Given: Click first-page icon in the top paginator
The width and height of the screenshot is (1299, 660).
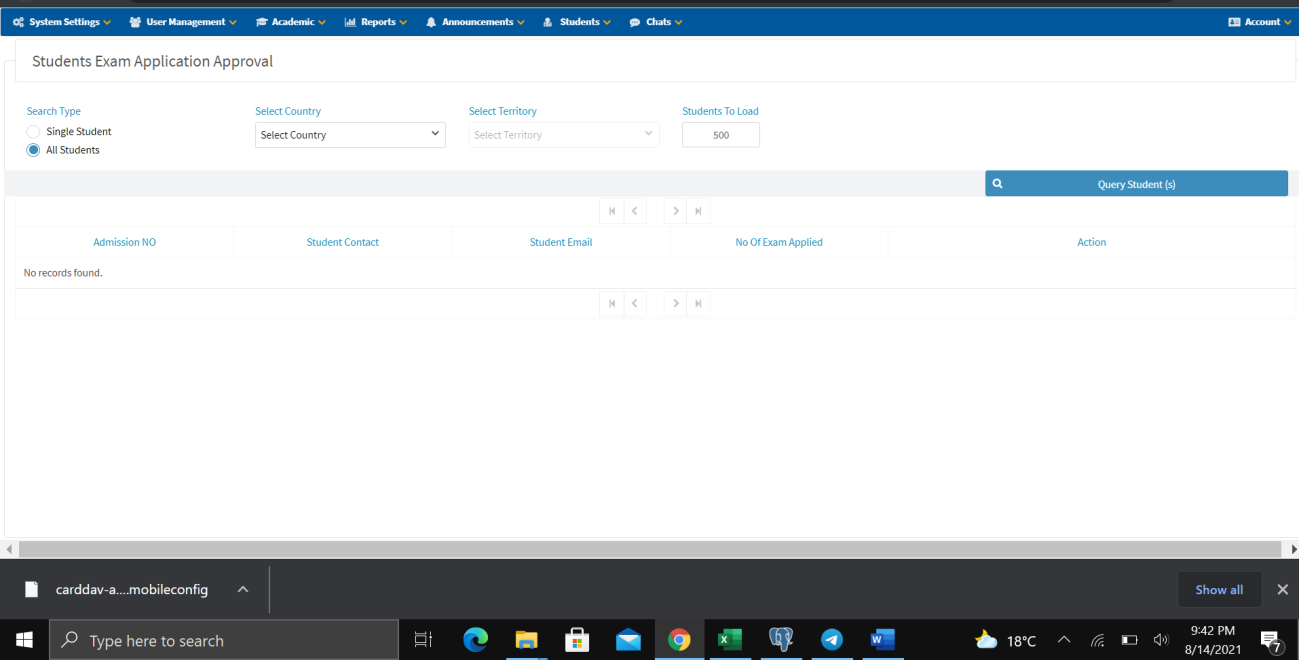Looking at the screenshot, I should click(612, 211).
